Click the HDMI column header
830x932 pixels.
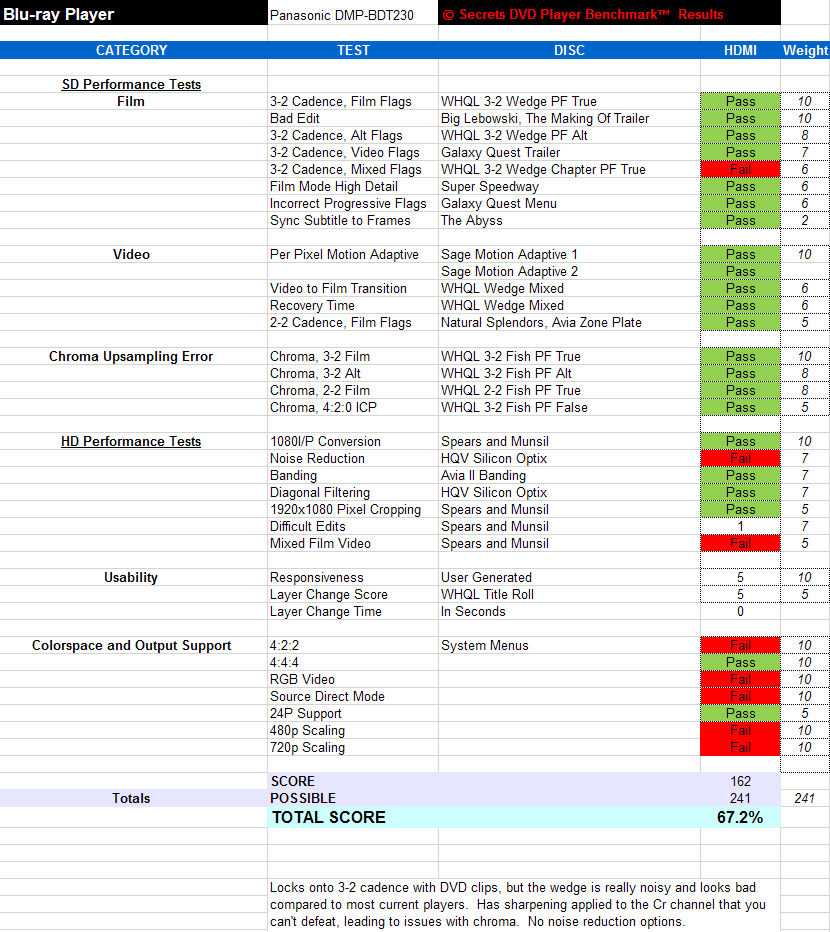[x=740, y=51]
